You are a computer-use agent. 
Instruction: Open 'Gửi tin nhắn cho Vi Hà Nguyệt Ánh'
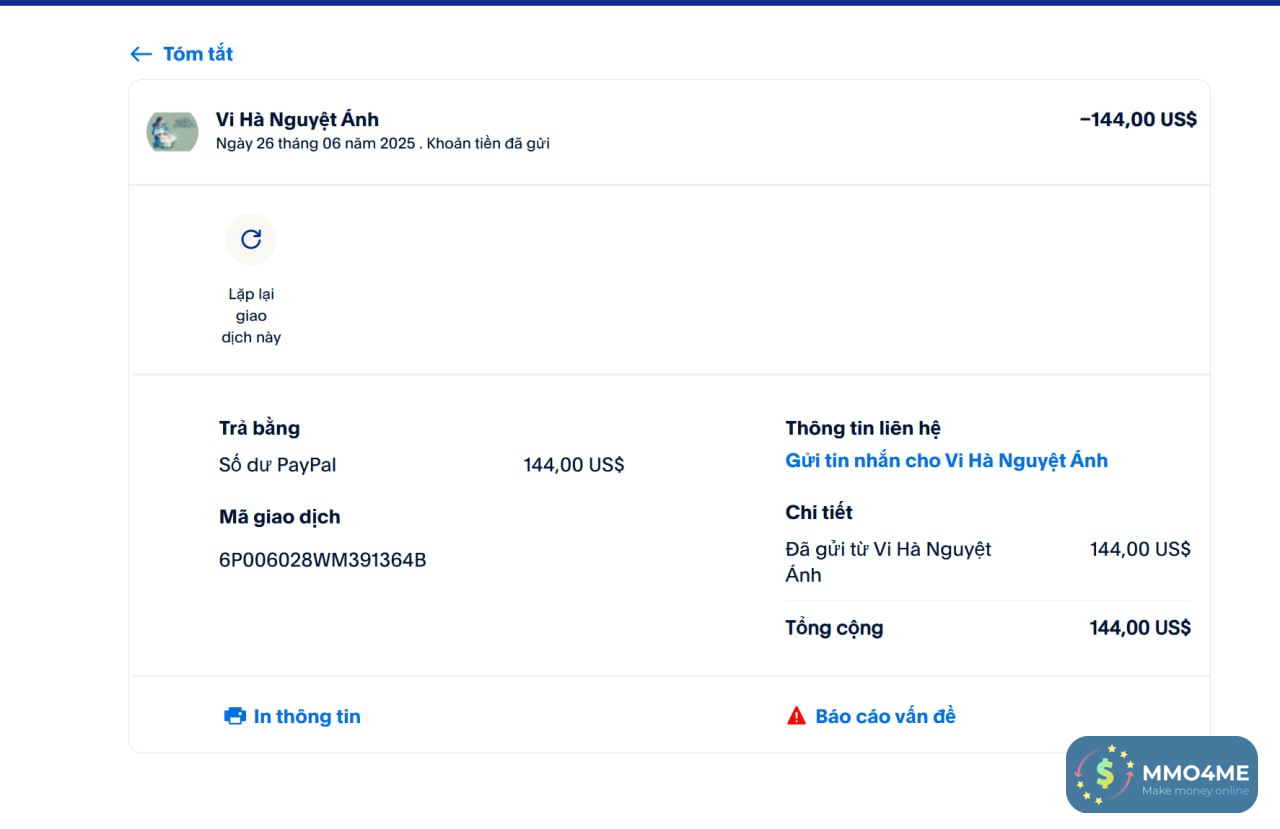click(x=946, y=461)
